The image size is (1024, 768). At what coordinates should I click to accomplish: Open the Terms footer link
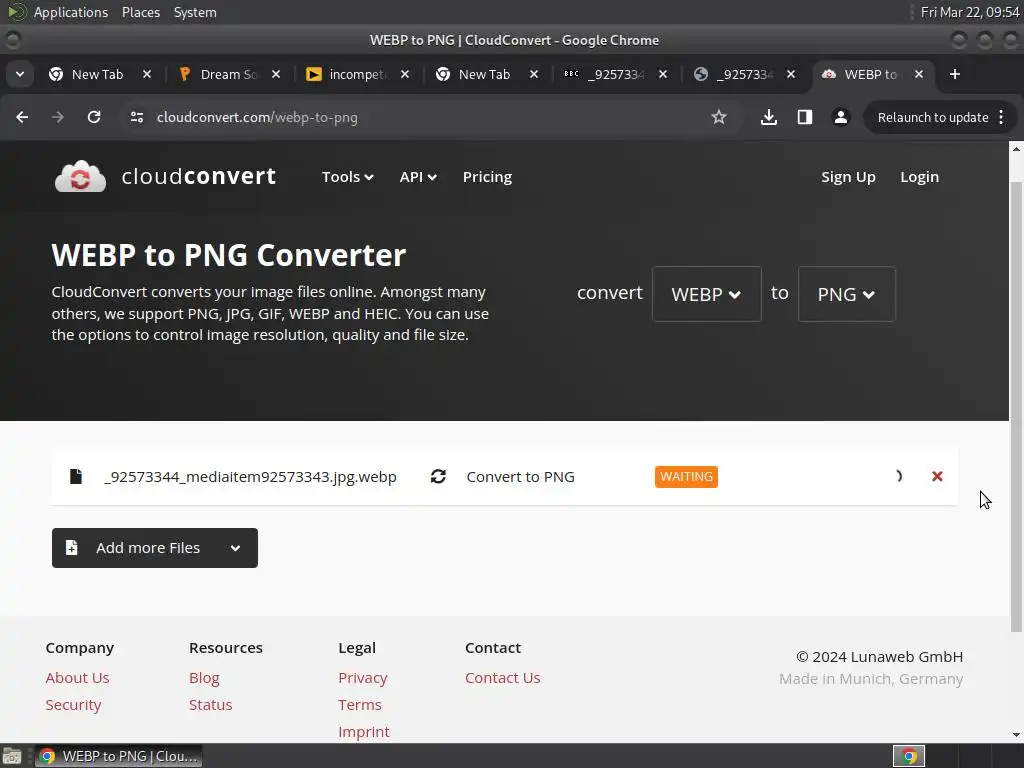(360, 705)
